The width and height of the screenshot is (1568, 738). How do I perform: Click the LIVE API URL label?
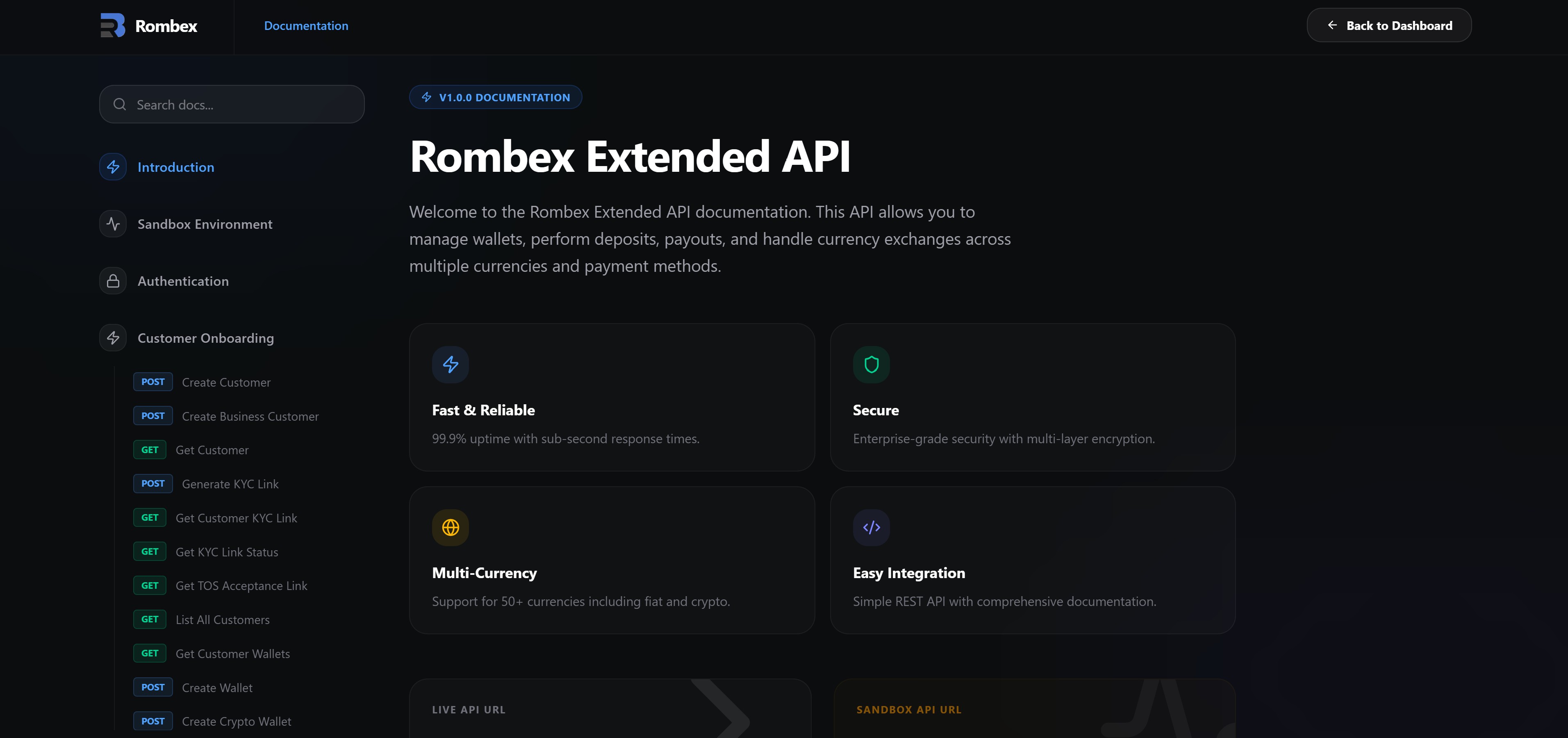469,709
